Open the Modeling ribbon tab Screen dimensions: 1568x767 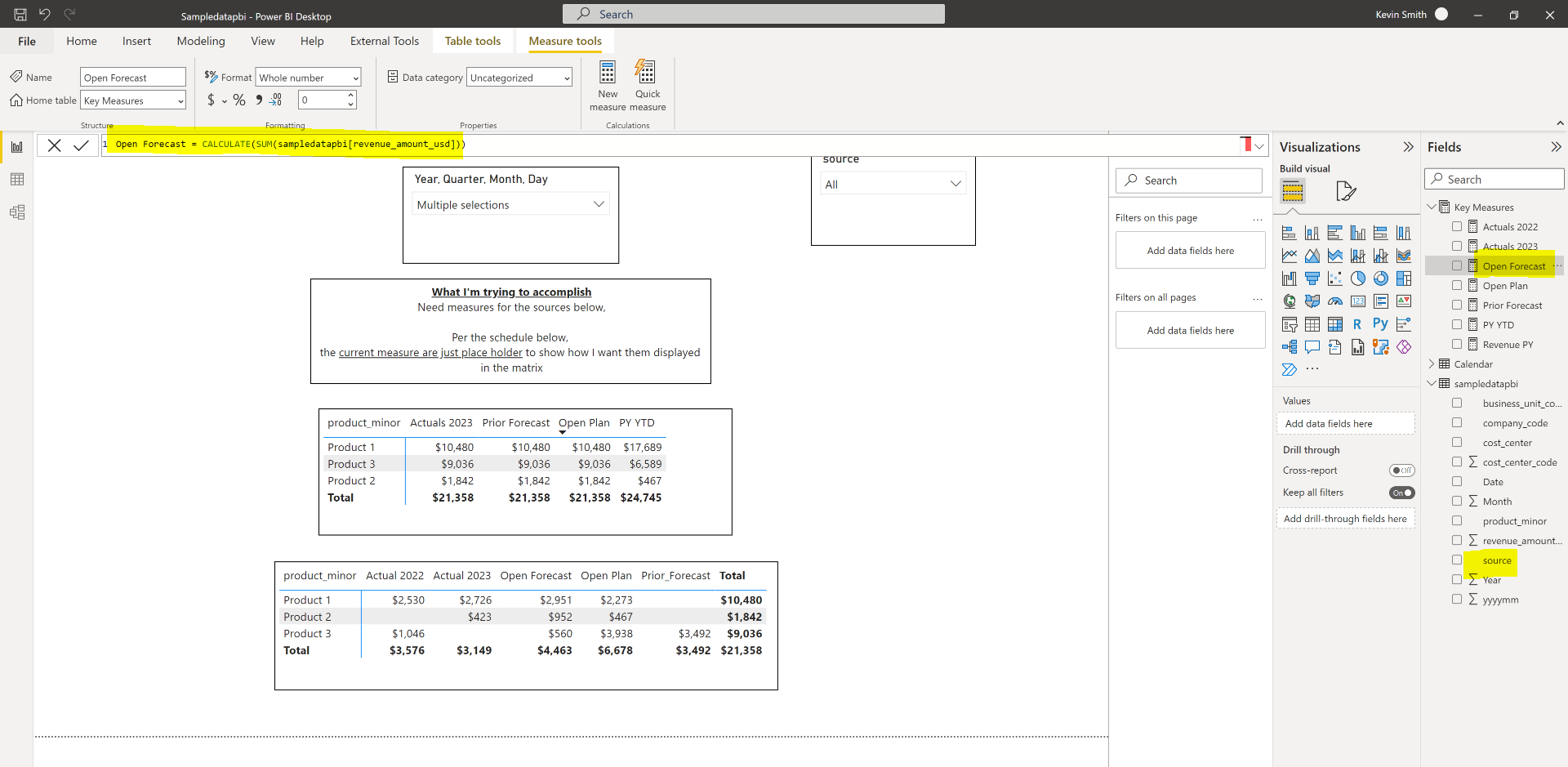pyautogui.click(x=201, y=41)
